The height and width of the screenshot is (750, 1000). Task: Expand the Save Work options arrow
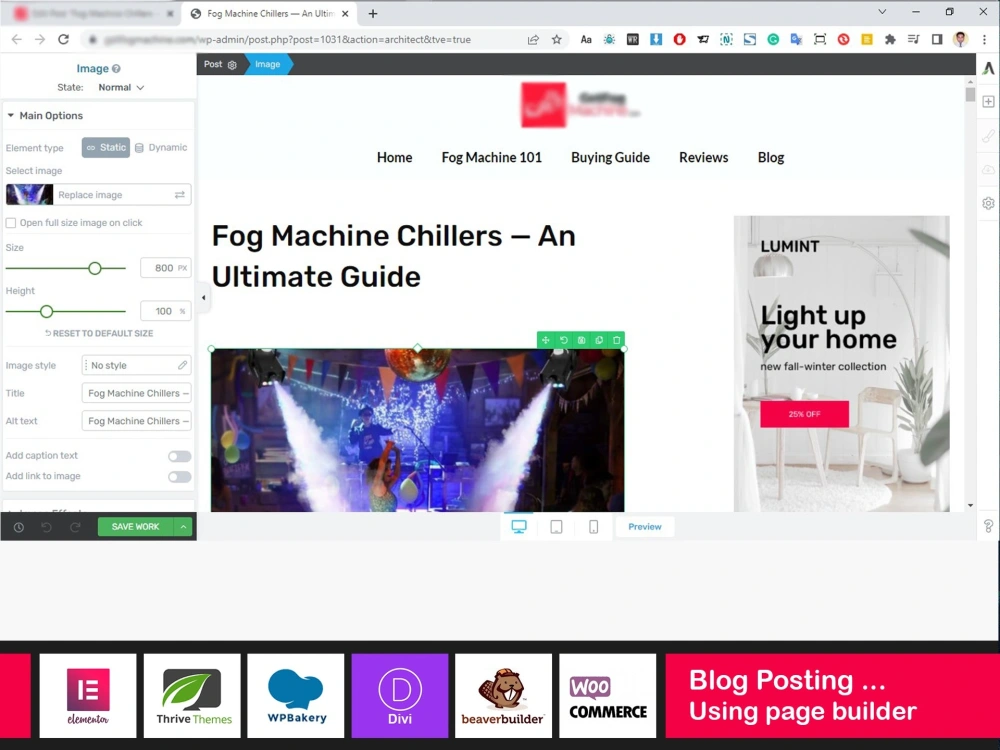[x=183, y=527]
